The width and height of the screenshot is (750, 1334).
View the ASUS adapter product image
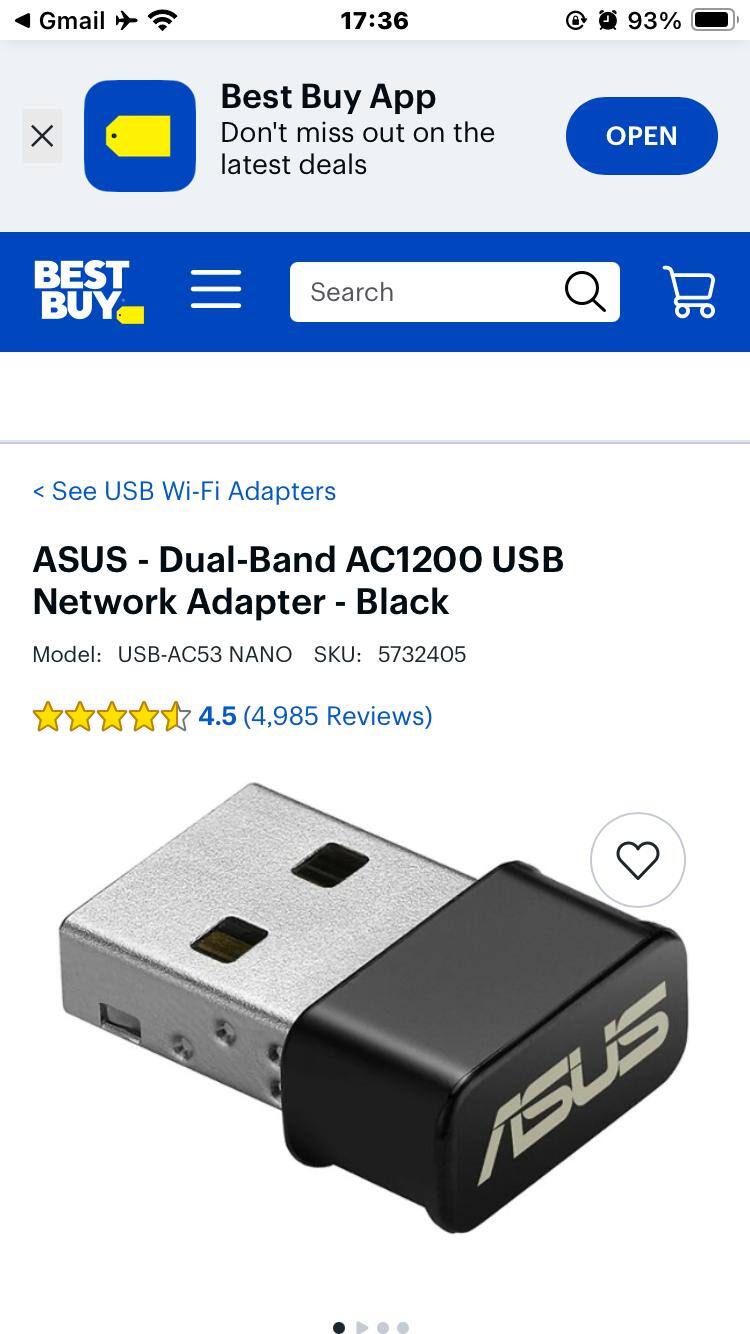pyautogui.click(x=373, y=1010)
